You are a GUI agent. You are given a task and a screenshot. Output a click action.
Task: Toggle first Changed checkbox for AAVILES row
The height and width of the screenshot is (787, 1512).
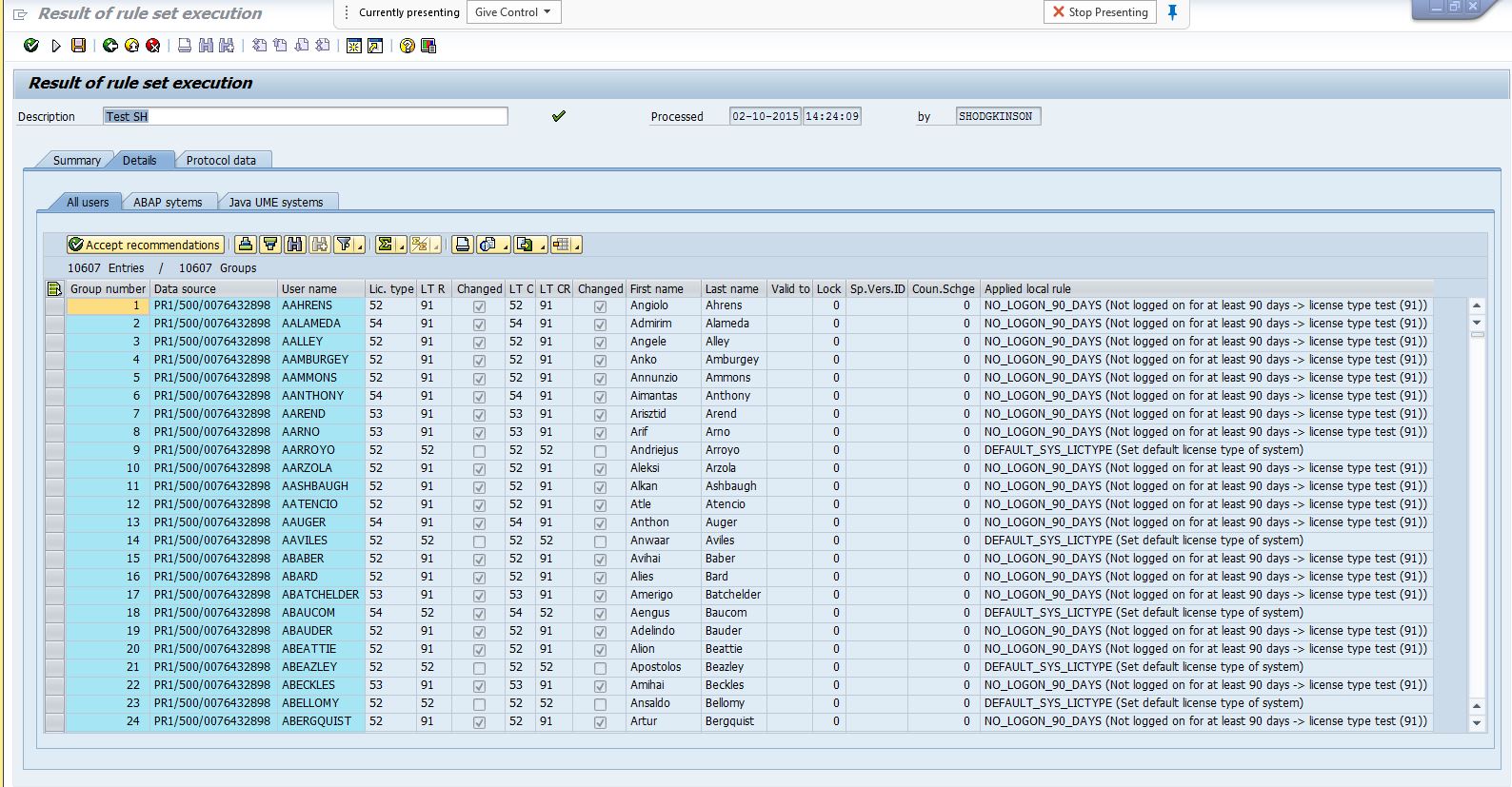(x=479, y=541)
